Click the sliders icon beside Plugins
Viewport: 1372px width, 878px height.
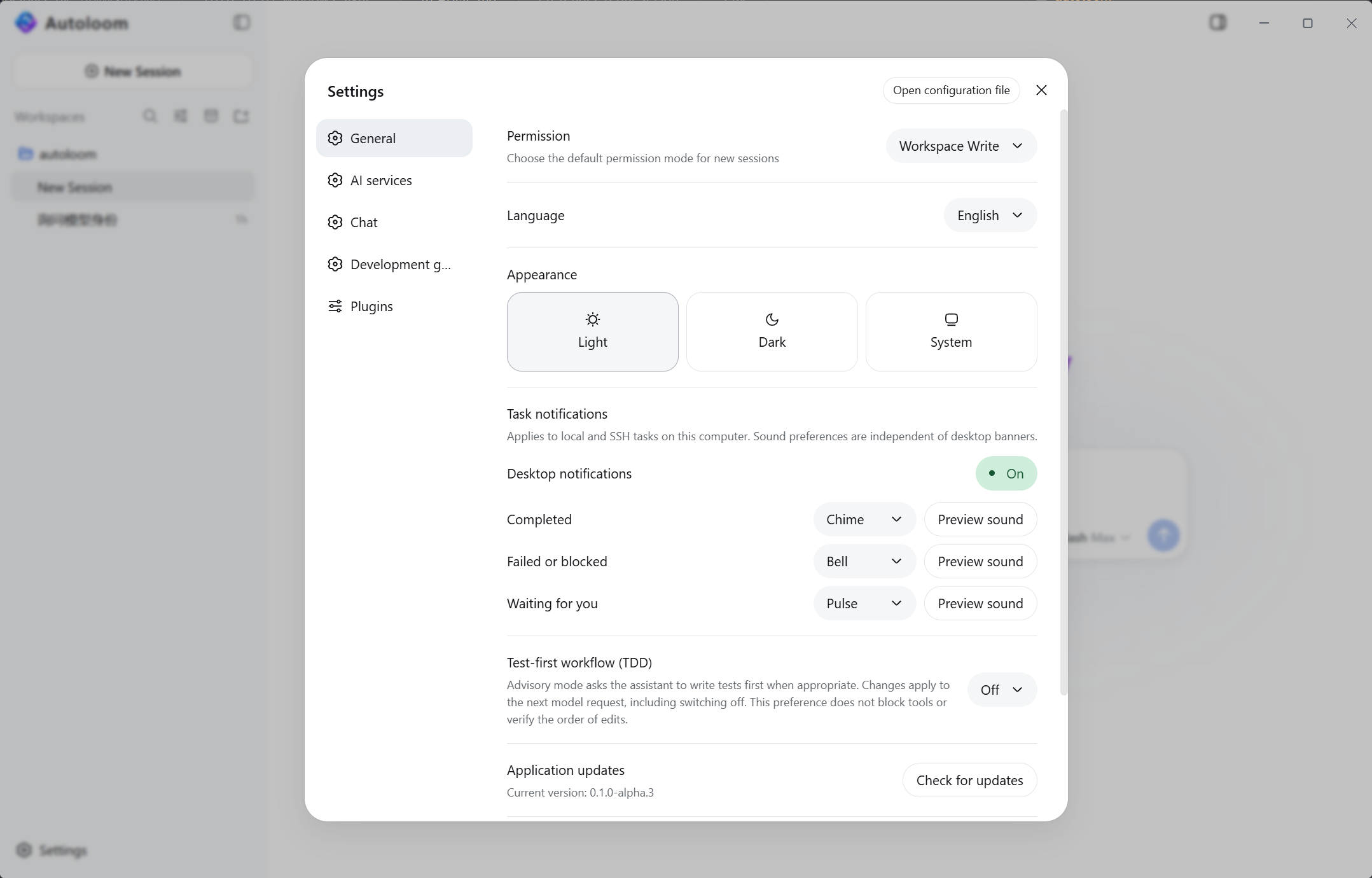(335, 306)
